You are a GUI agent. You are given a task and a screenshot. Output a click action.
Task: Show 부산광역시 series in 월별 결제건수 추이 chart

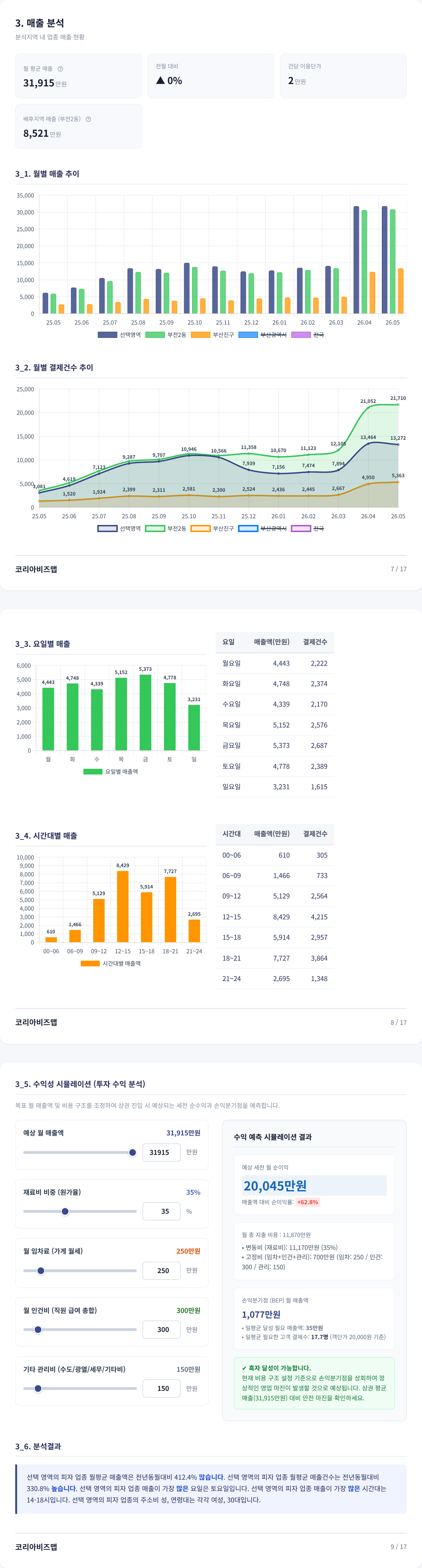point(263,528)
